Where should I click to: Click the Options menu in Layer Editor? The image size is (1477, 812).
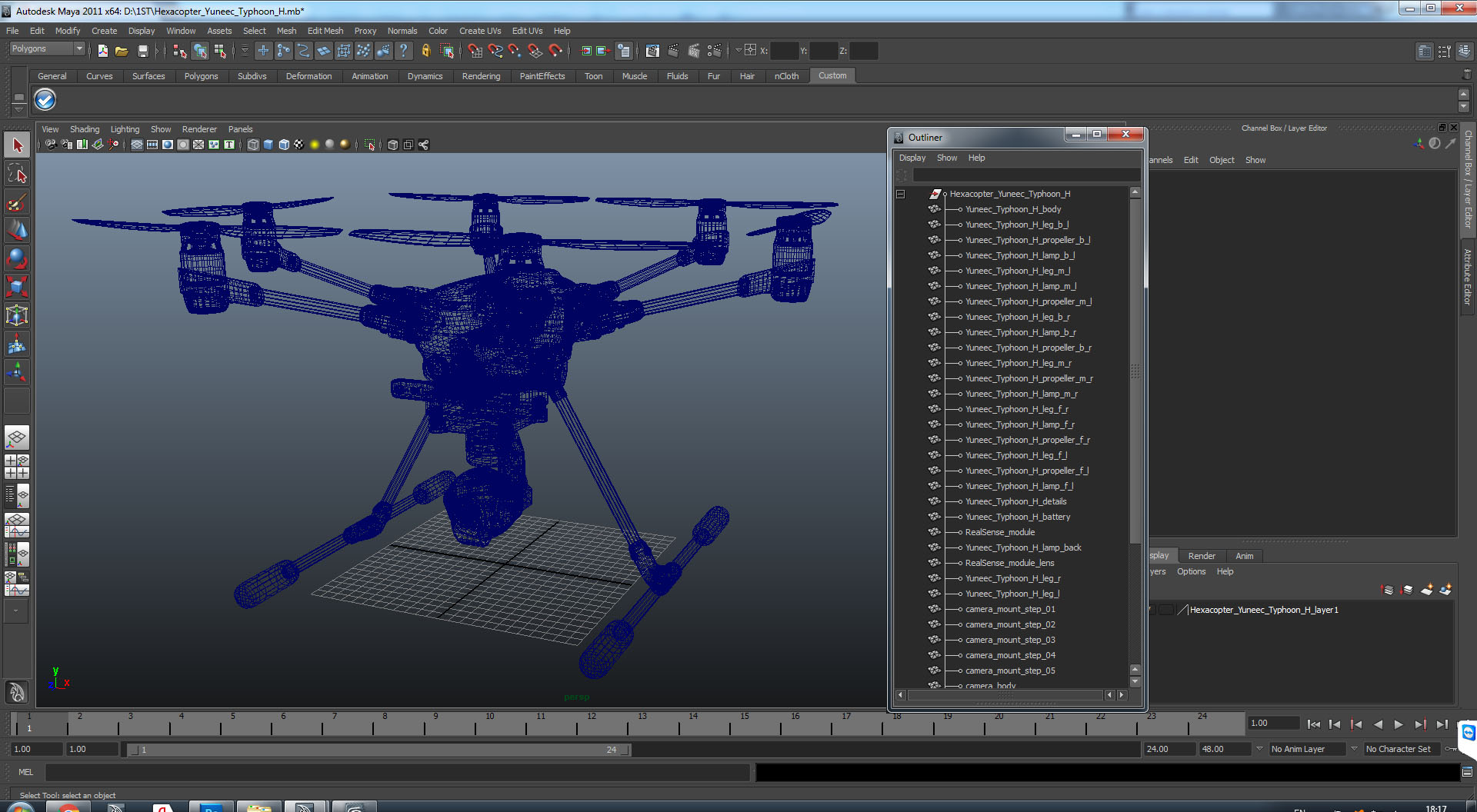(x=1191, y=571)
